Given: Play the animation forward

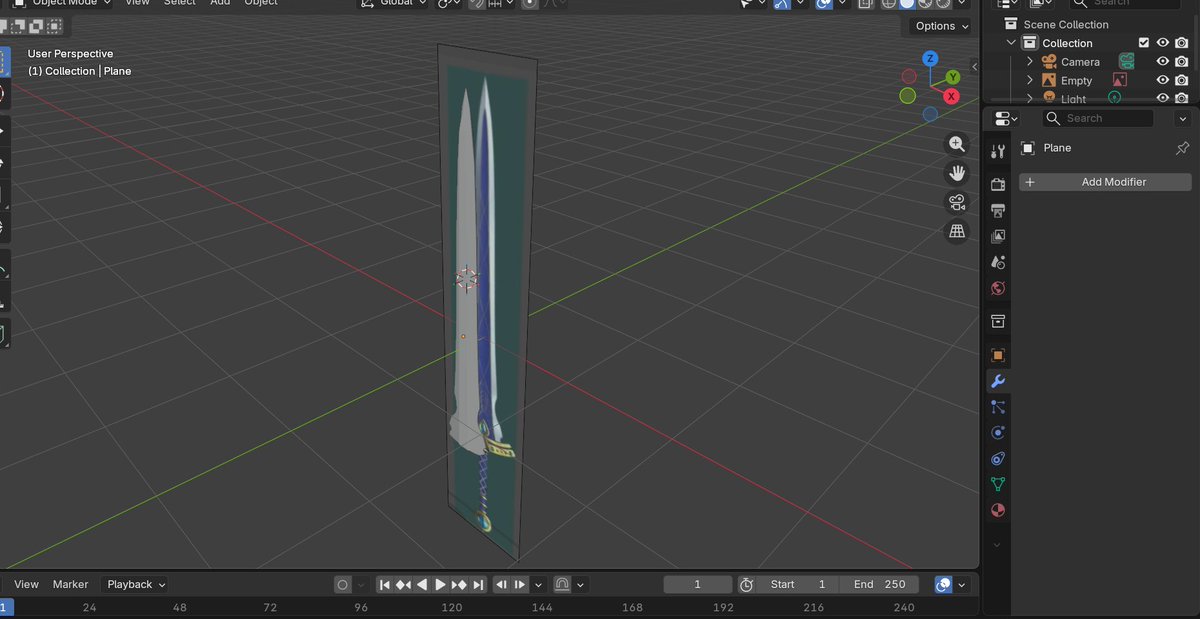Looking at the screenshot, I should pyautogui.click(x=440, y=585).
